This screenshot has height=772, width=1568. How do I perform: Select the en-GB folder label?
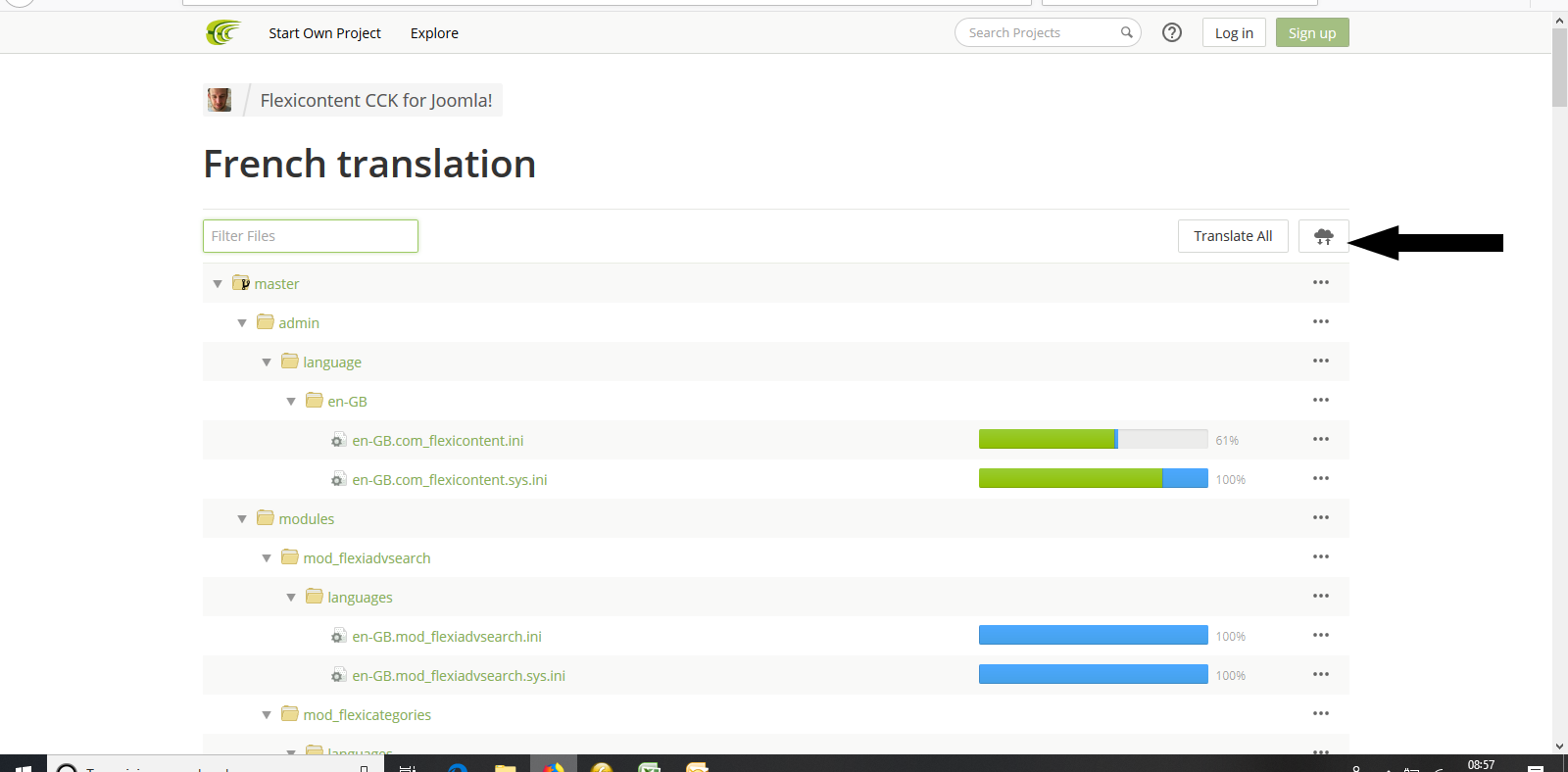pyautogui.click(x=347, y=402)
